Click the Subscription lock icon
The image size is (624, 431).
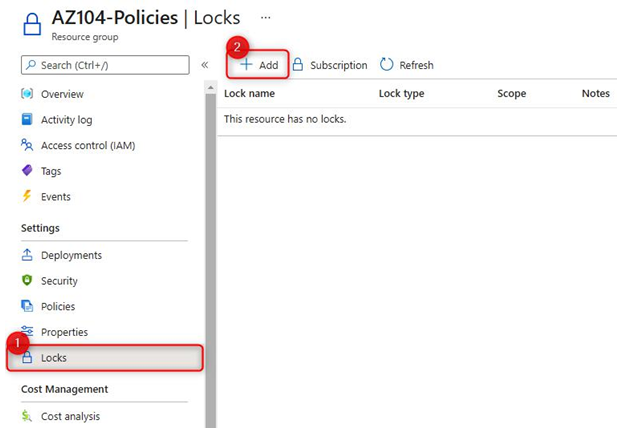pyautogui.click(x=298, y=64)
